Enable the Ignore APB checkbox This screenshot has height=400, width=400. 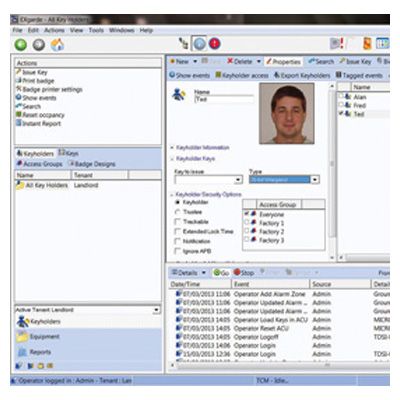(178, 251)
